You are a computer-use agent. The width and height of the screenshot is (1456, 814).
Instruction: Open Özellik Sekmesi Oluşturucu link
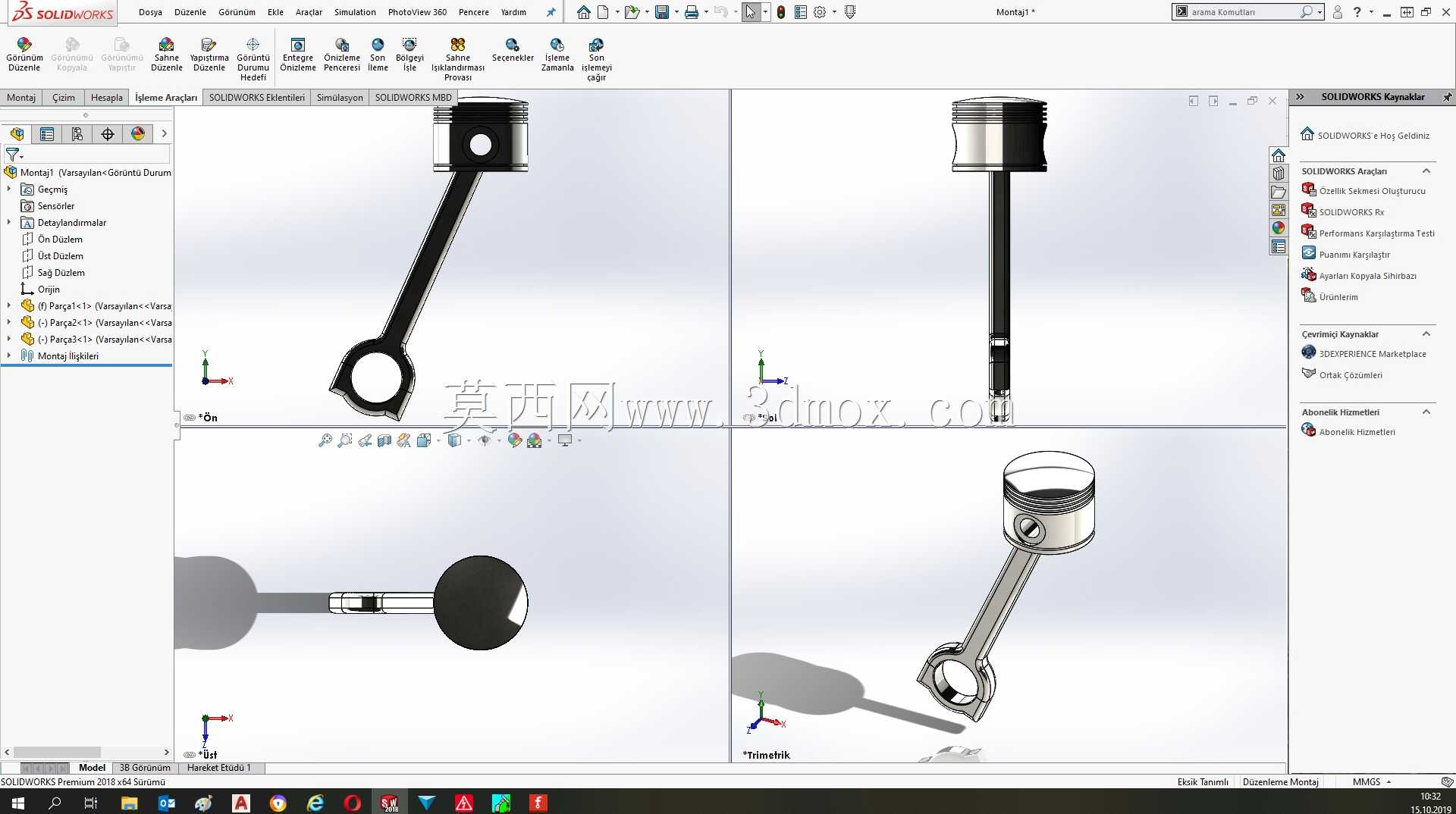pos(1372,191)
